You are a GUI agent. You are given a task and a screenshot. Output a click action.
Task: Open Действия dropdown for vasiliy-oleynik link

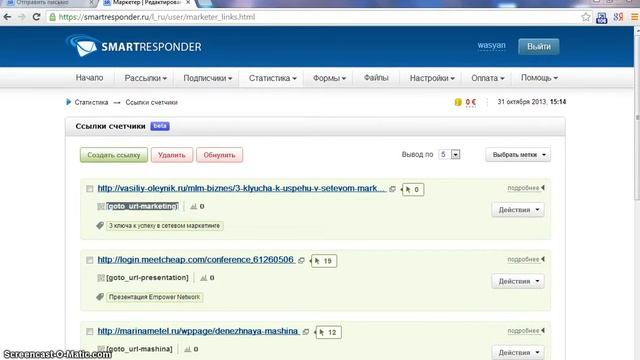(518, 210)
